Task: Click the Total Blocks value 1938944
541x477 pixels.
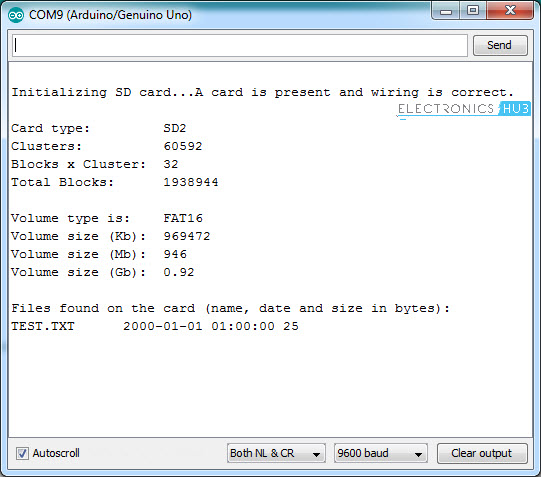Action: click(x=191, y=182)
